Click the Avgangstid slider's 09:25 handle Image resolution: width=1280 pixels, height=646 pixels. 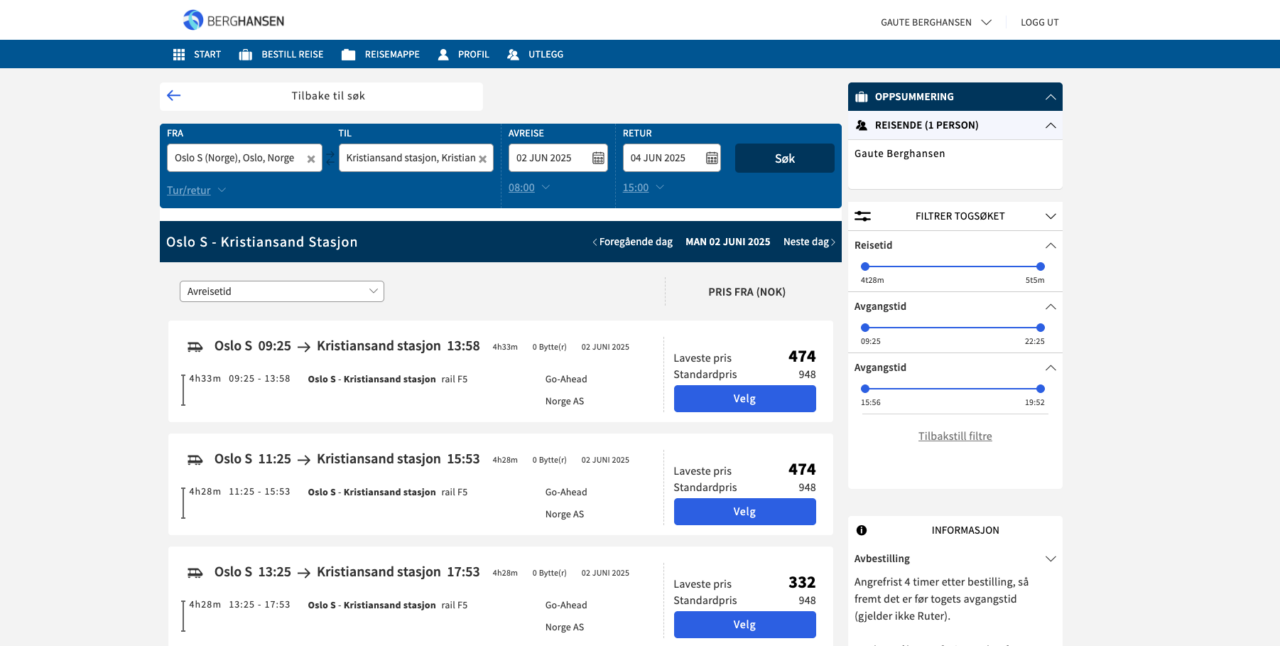[x=865, y=327]
